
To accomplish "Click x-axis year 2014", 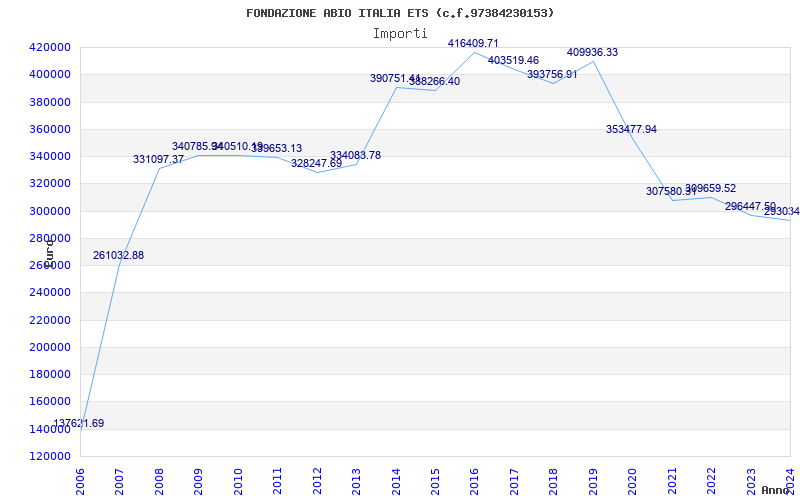I will click(x=396, y=482).
